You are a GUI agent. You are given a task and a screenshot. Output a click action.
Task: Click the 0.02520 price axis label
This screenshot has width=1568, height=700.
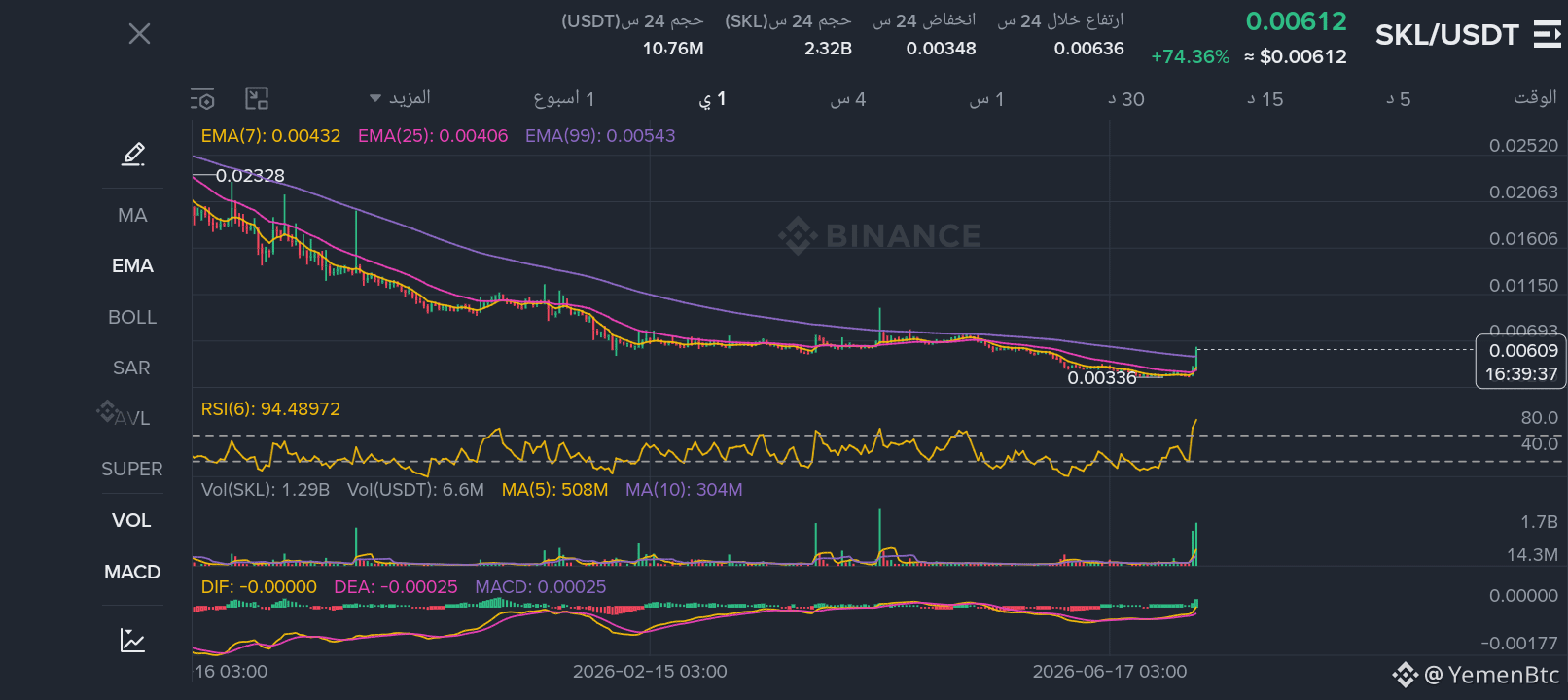pos(1523,146)
